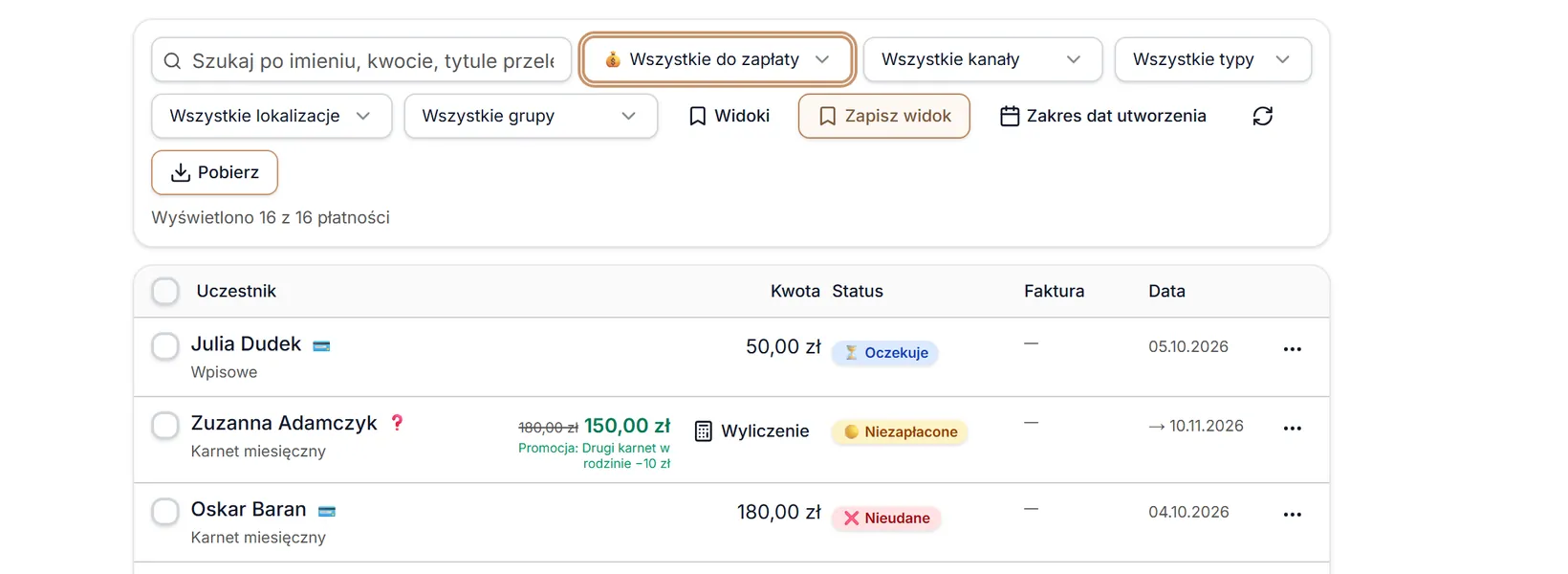Click Wyświetlono 16 z 16 płatności text
1568x574 pixels.
tap(271, 217)
